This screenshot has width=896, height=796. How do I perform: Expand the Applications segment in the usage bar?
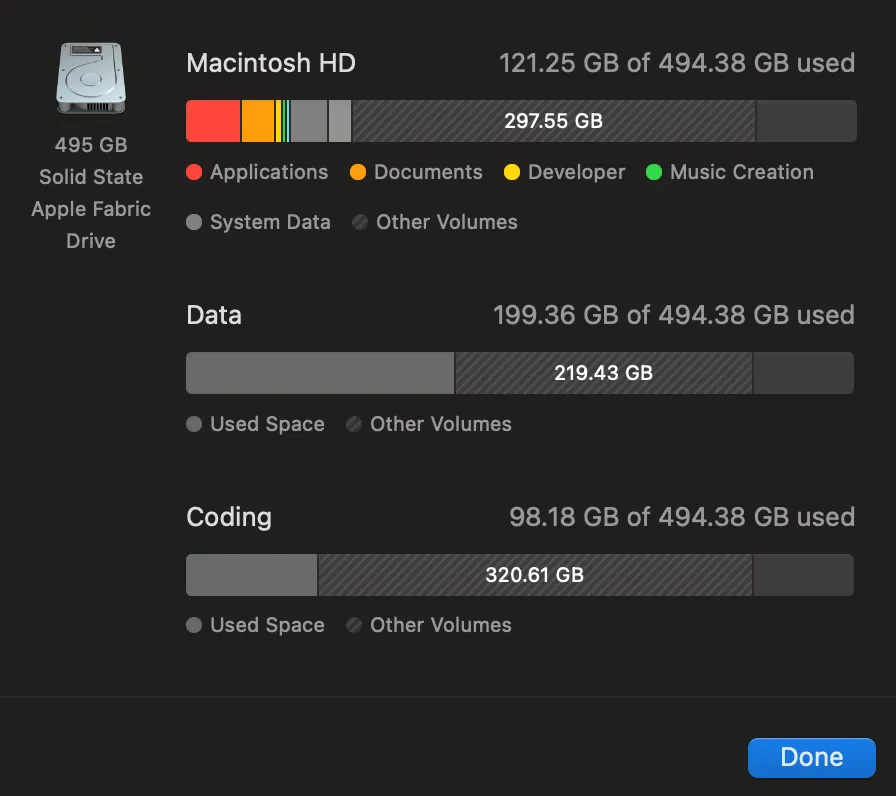tap(211, 120)
